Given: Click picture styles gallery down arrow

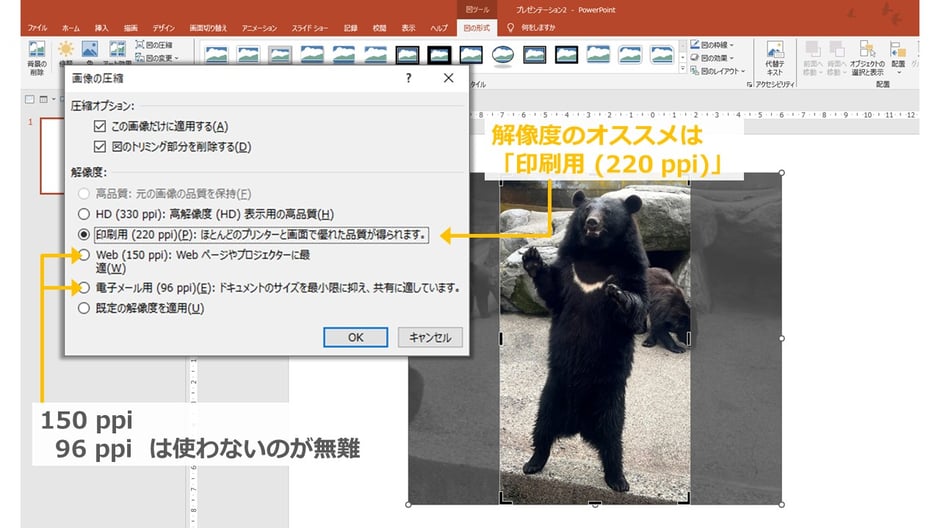Looking at the screenshot, I should coord(682,58).
